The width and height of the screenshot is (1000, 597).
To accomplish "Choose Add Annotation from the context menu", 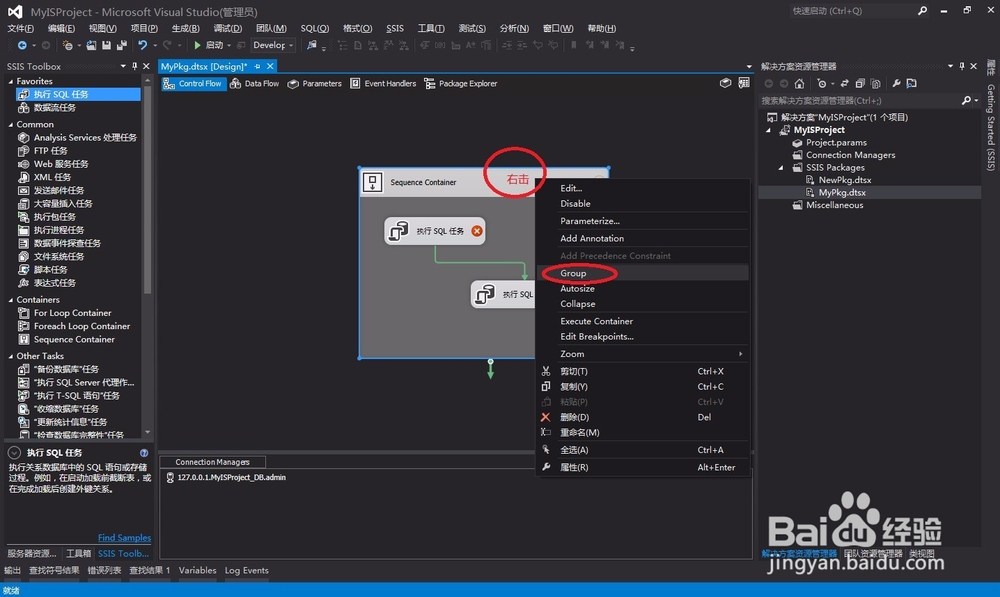I will (642, 239).
